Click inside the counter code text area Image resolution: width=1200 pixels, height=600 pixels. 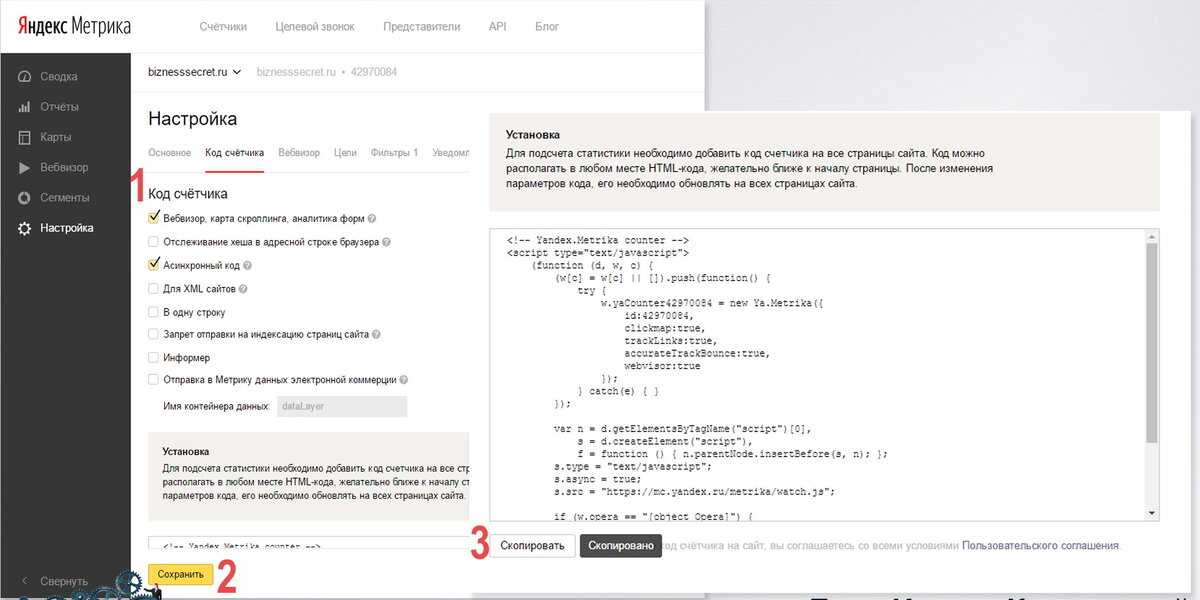click(816, 375)
